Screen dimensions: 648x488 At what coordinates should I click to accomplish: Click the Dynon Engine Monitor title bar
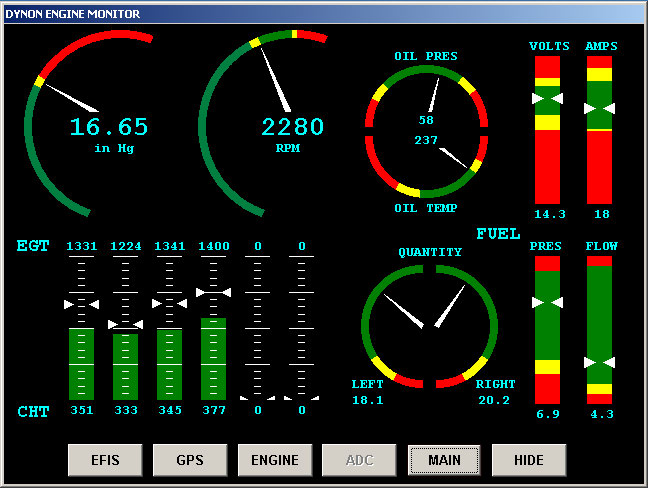324,14
